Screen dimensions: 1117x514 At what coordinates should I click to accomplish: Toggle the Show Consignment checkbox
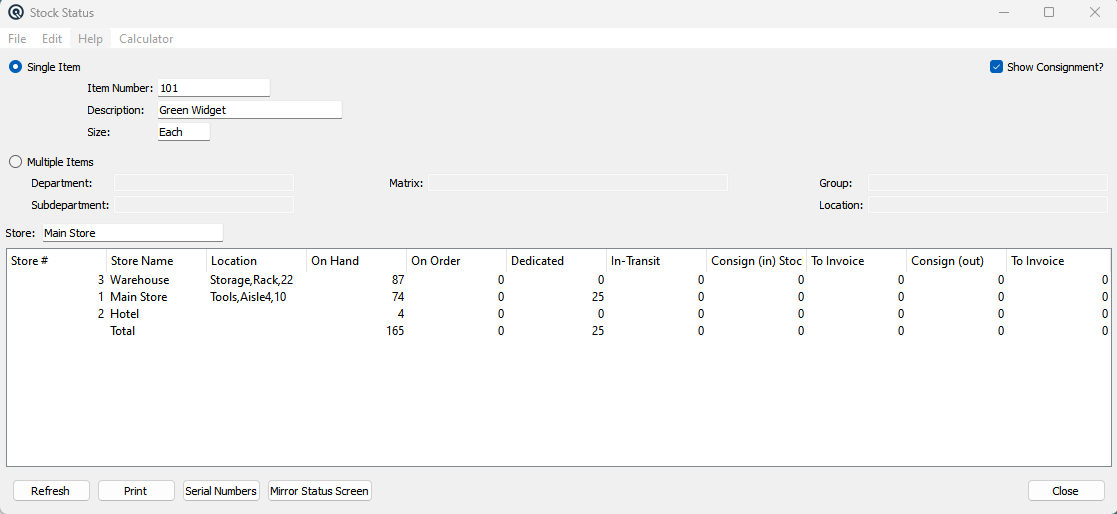(997, 67)
